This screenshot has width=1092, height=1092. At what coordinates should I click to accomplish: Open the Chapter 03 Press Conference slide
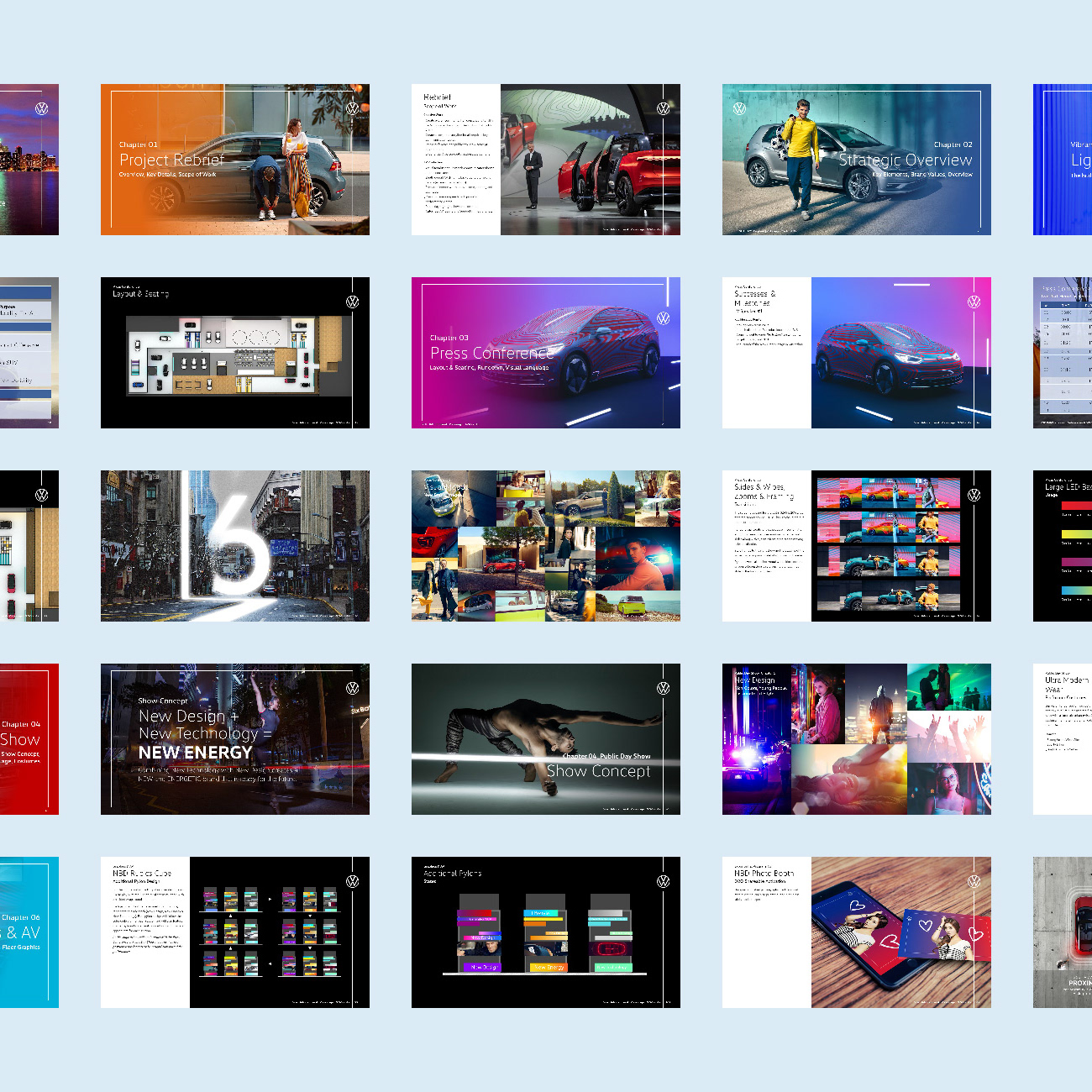pos(546,353)
